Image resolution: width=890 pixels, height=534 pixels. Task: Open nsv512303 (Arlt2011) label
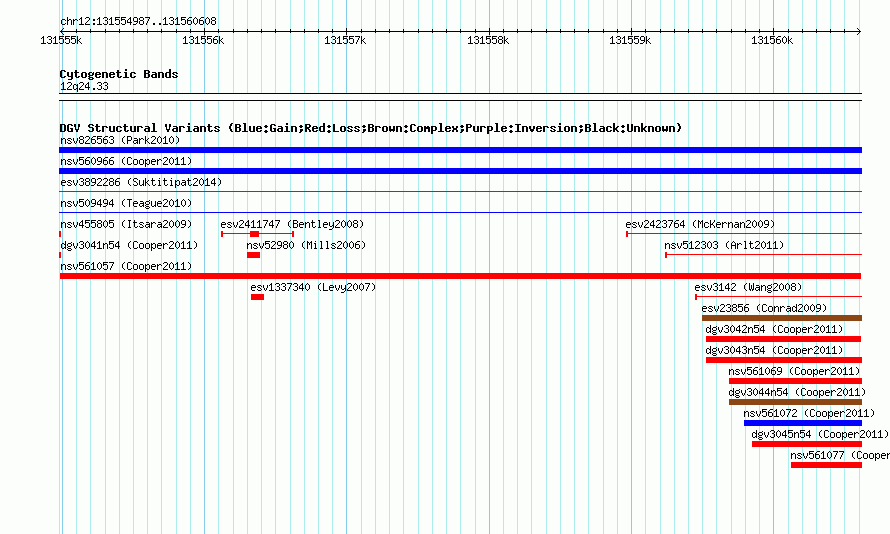pos(724,245)
